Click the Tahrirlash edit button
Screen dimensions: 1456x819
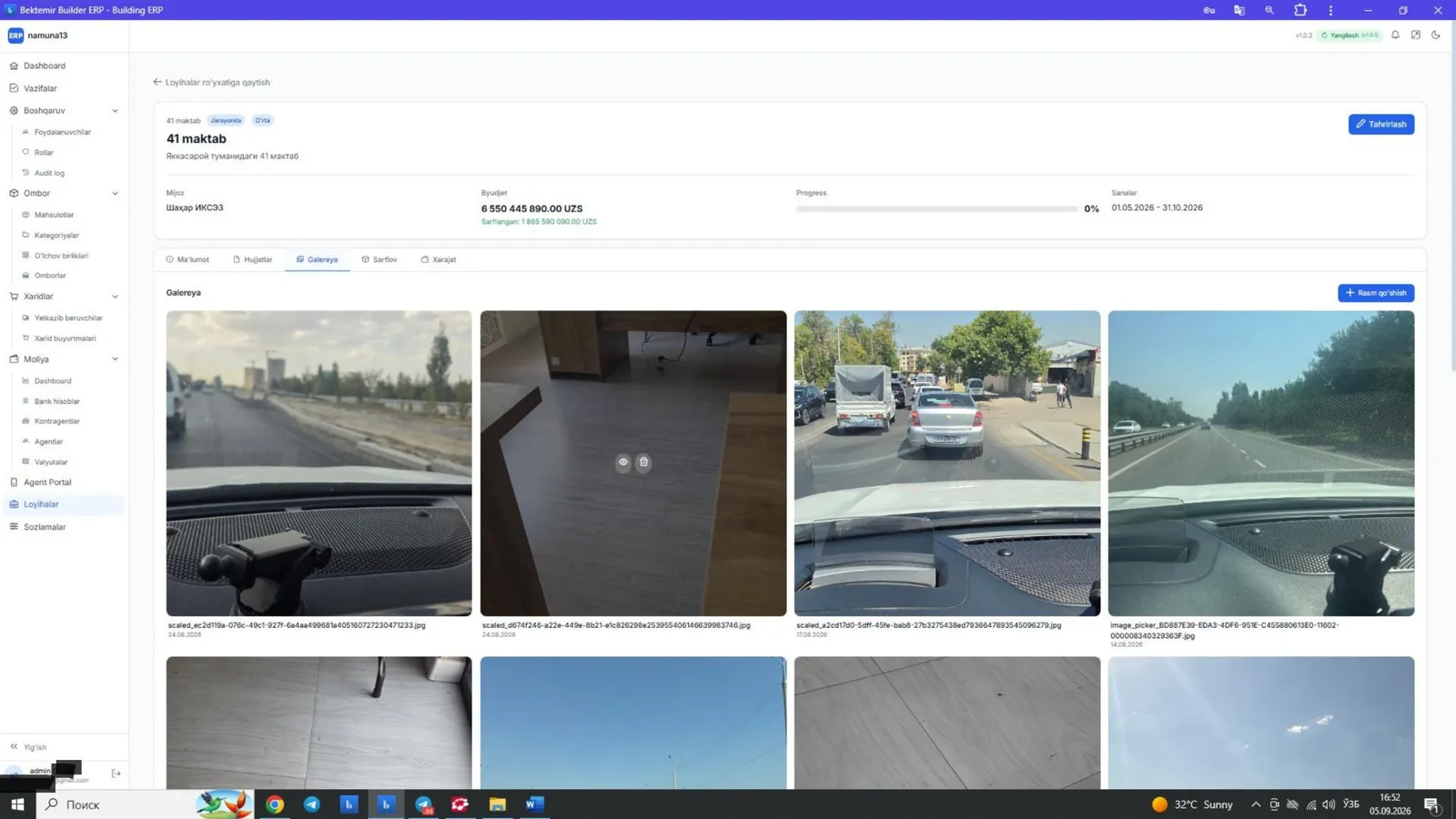tap(1381, 124)
